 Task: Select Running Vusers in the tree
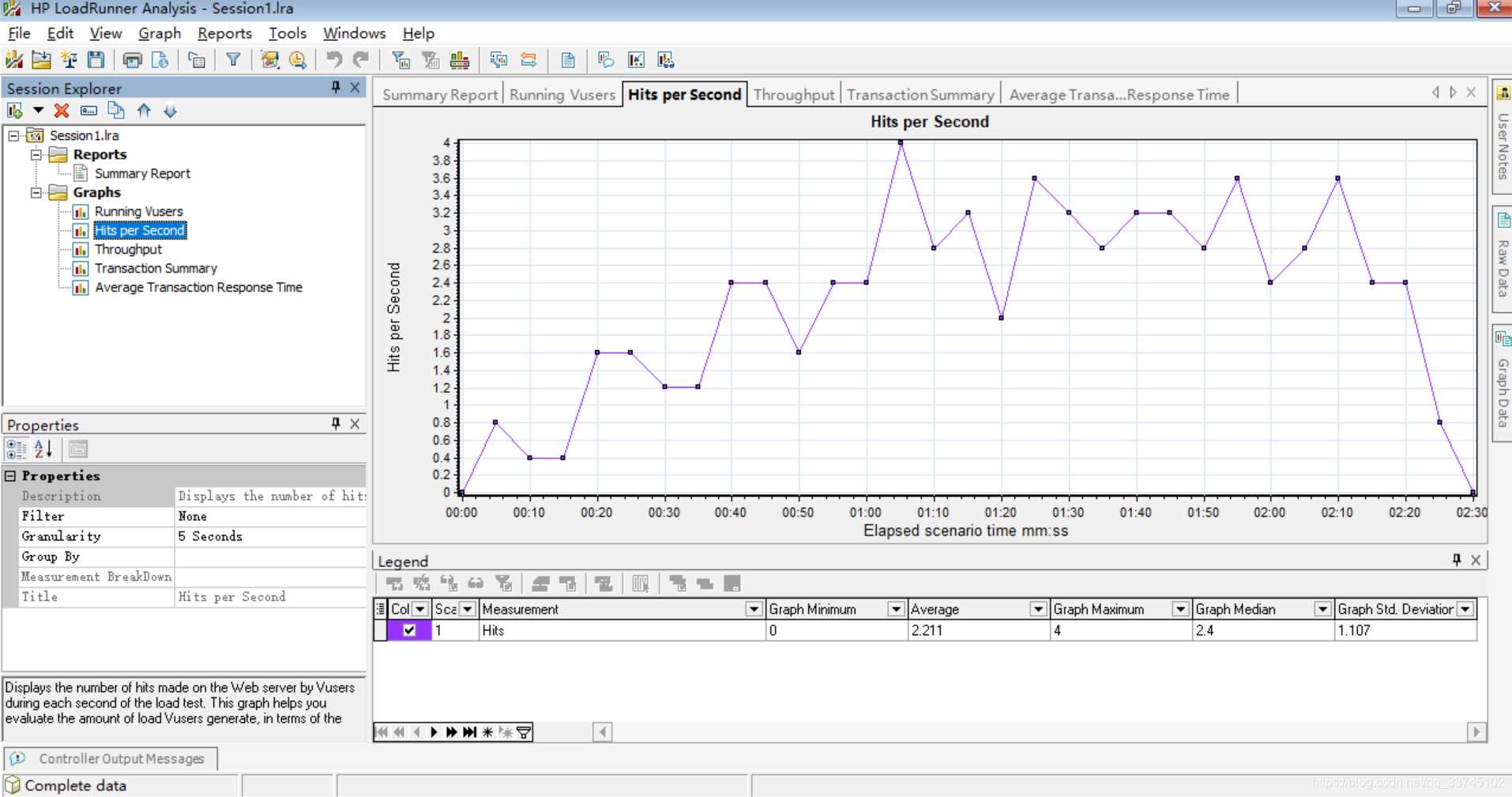(x=138, y=212)
